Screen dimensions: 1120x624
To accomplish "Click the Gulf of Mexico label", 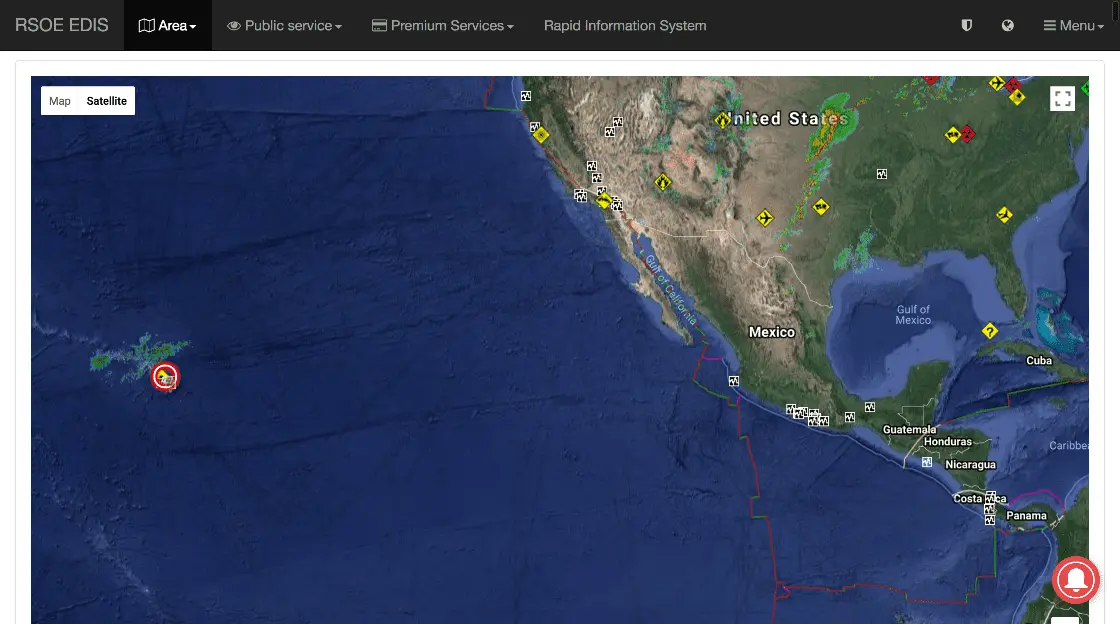I will (x=913, y=315).
